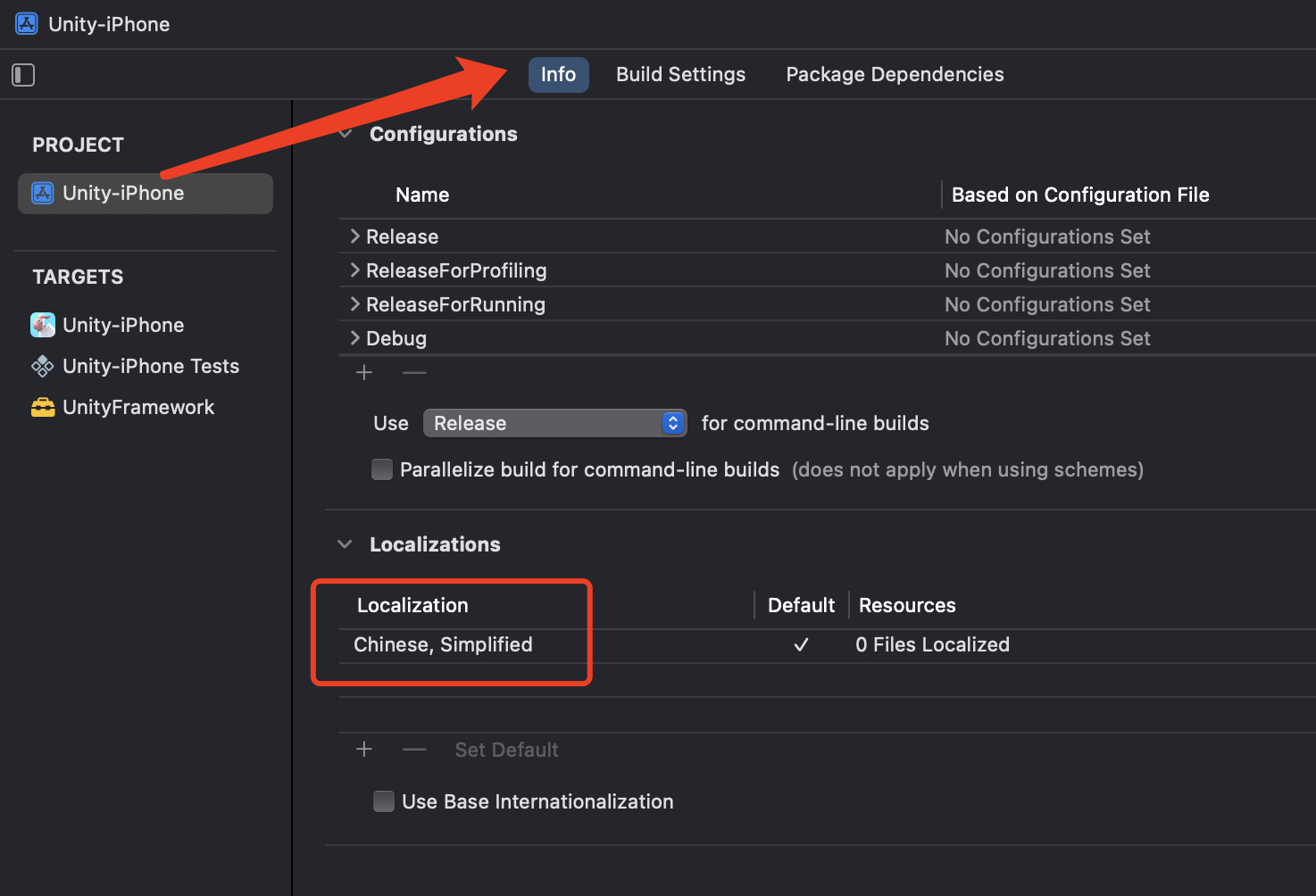Image resolution: width=1316 pixels, height=896 pixels.
Task: Open the Package Dependencies tab
Action: pyautogui.click(x=895, y=75)
